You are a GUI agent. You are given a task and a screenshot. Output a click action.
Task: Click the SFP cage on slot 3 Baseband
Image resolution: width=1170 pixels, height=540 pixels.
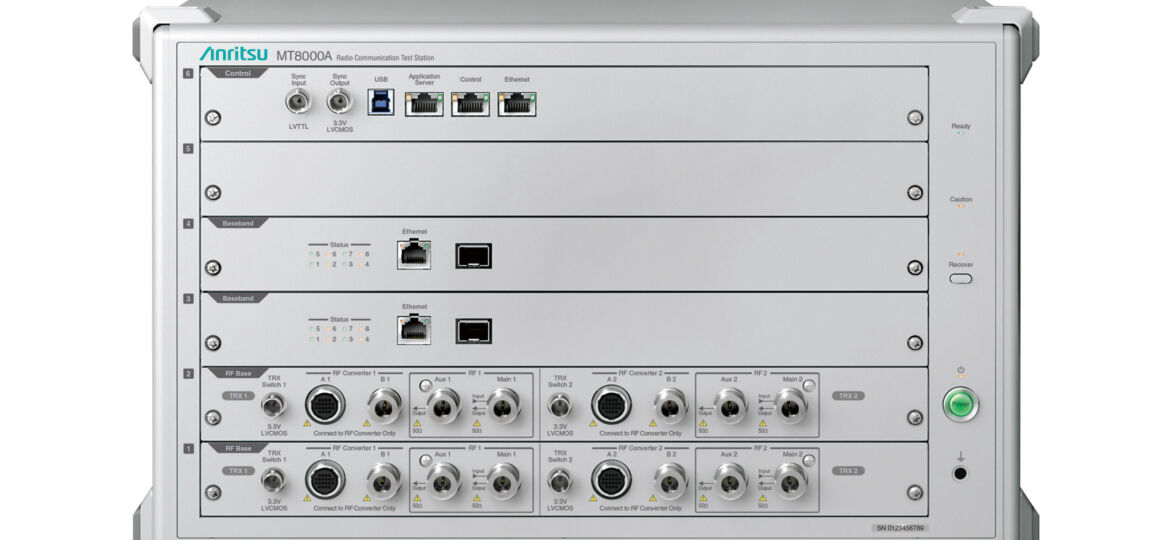click(474, 330)
